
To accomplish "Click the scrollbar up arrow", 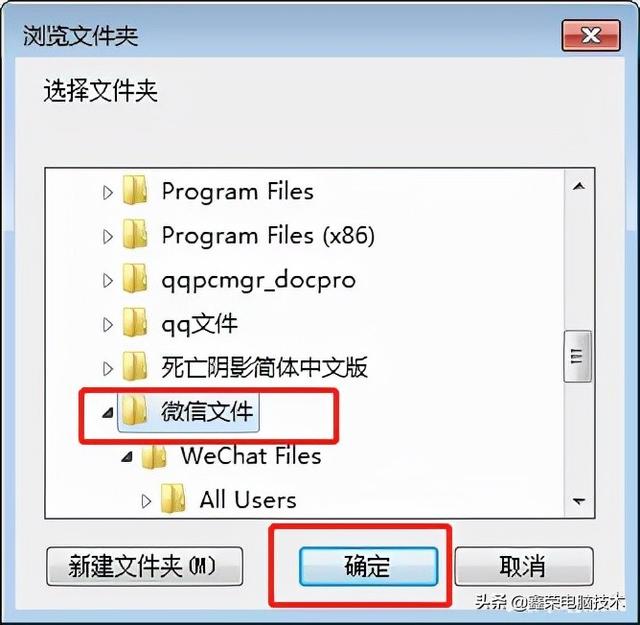I will [579, 187].
